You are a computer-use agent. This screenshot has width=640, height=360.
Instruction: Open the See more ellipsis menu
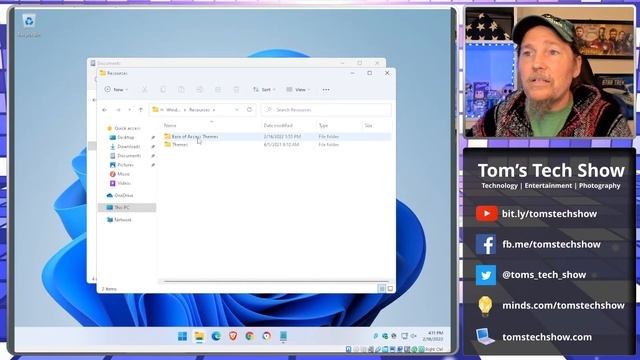(326, 89)
